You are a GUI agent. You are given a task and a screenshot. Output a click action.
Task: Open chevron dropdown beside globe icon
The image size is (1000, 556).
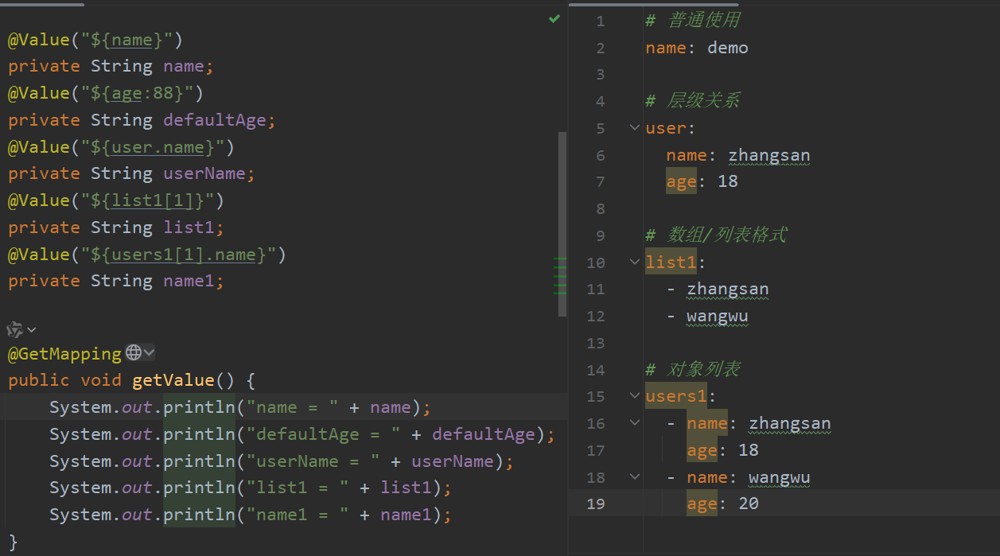click(x=149, y=353)
